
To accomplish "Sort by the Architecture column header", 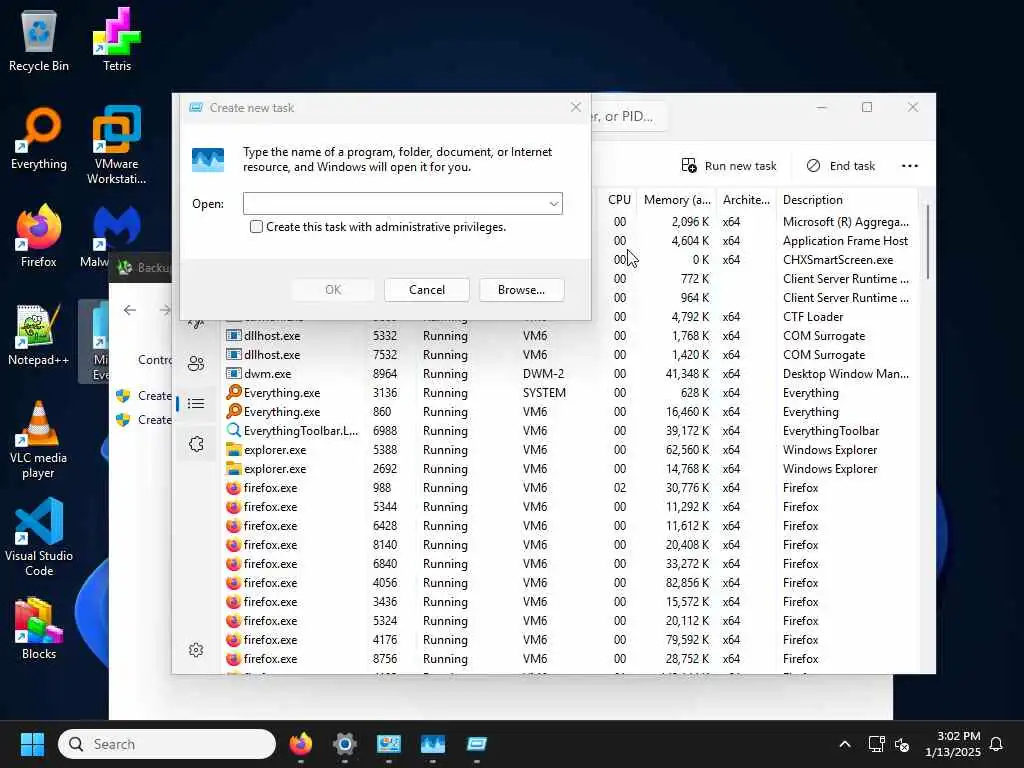I will click(x=746, y=200).
